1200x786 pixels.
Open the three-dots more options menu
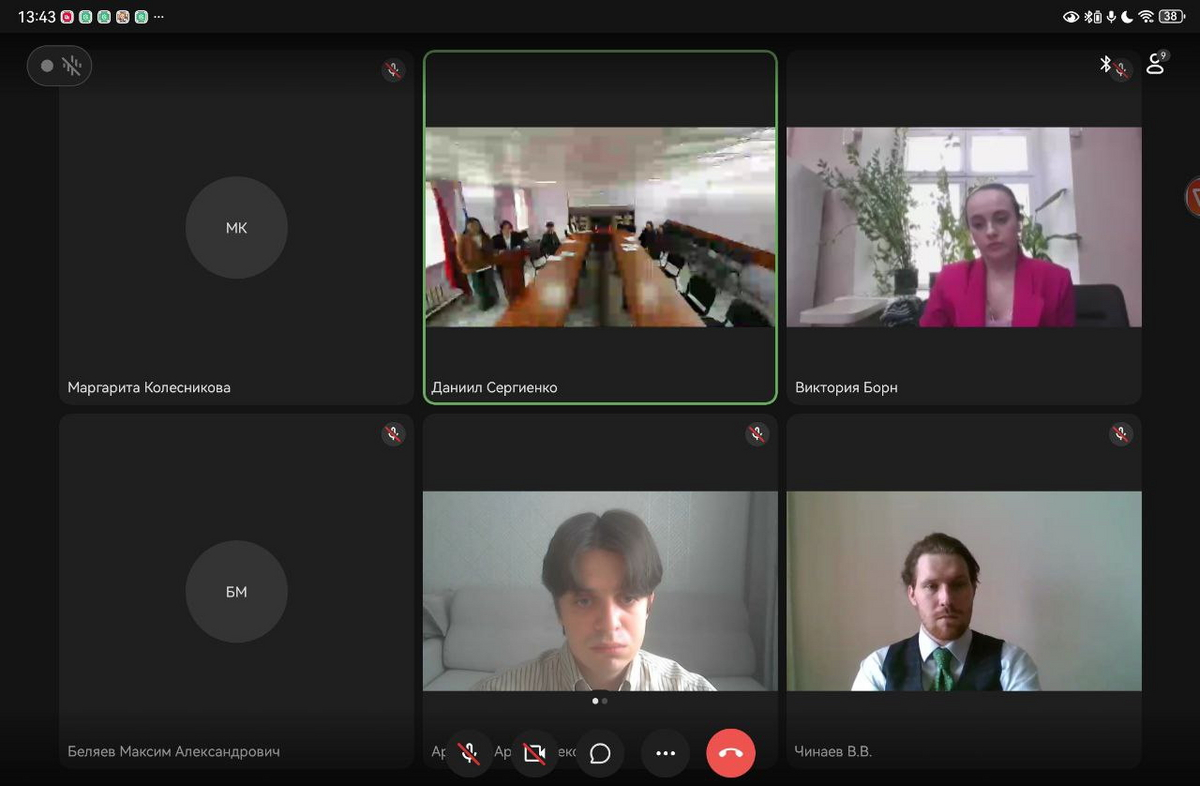(x=665, y=753)
